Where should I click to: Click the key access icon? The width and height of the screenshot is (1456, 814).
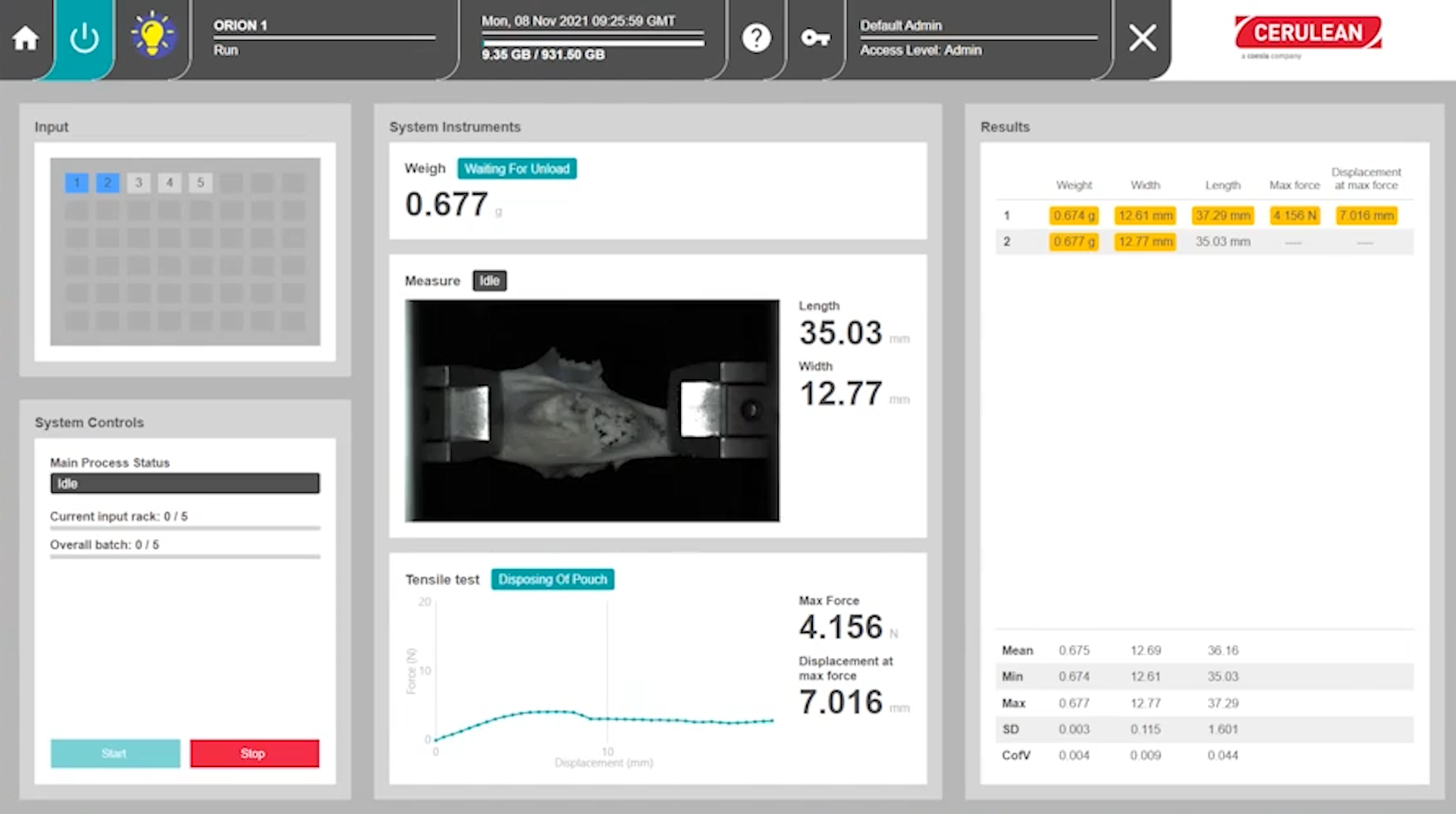coord(815,38)
